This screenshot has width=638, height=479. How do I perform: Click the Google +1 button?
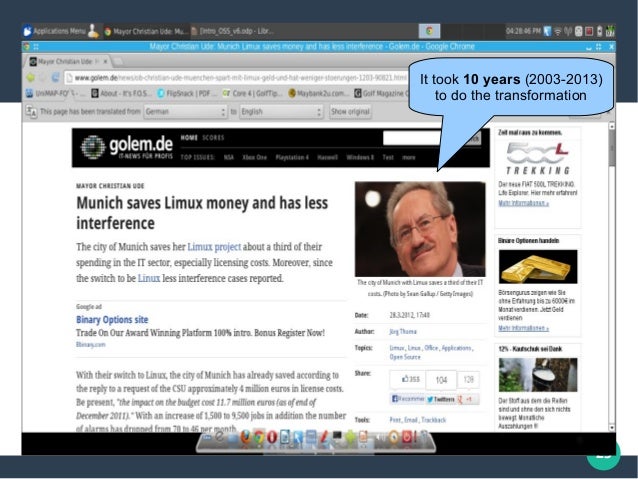(468, 399)
